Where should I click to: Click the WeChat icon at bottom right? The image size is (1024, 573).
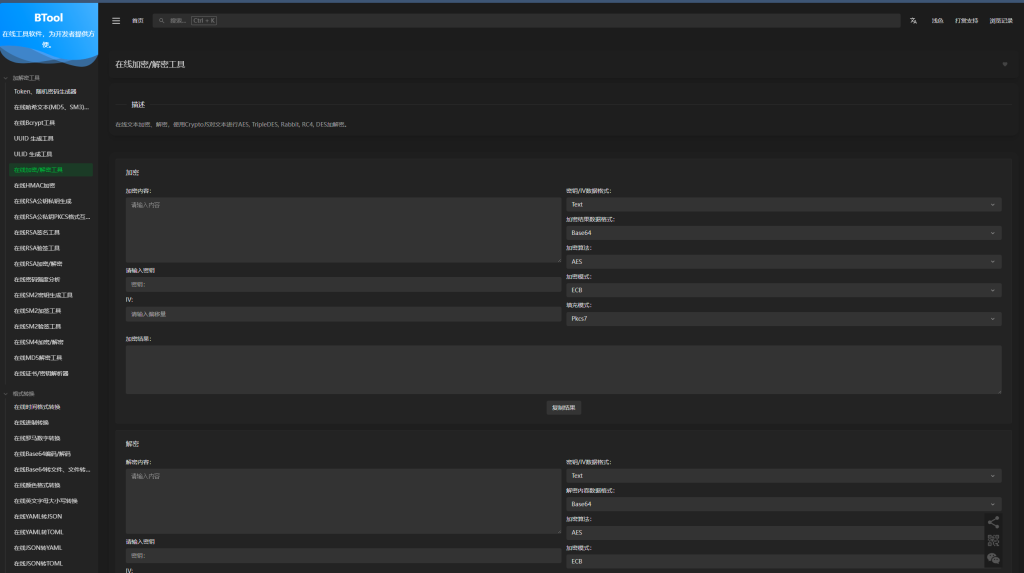click(993, 559)
